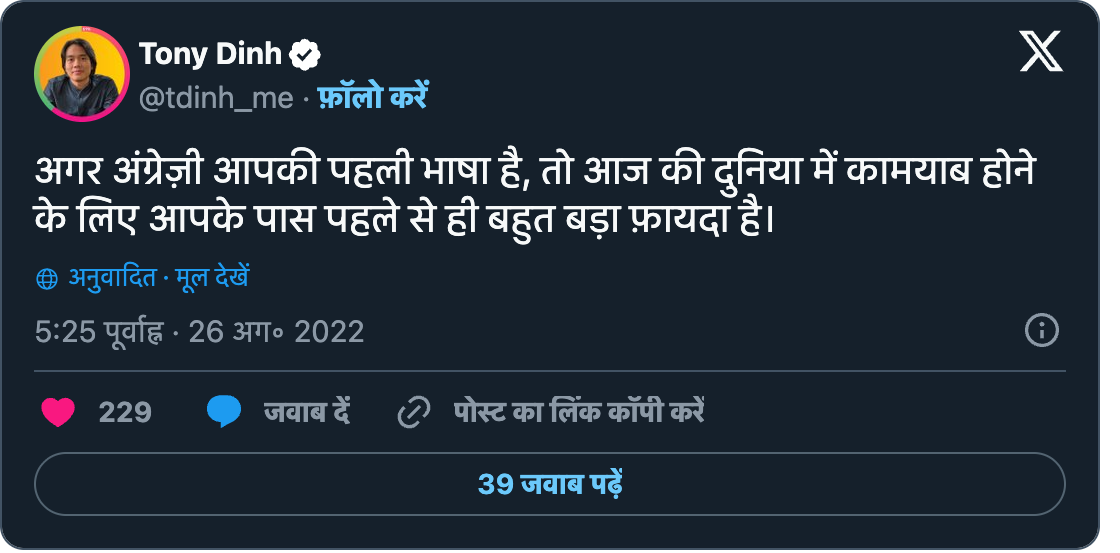Screen dimensions: 1120x553
Task: Click the अनुवादित translated label
Action: coord(112,278)
